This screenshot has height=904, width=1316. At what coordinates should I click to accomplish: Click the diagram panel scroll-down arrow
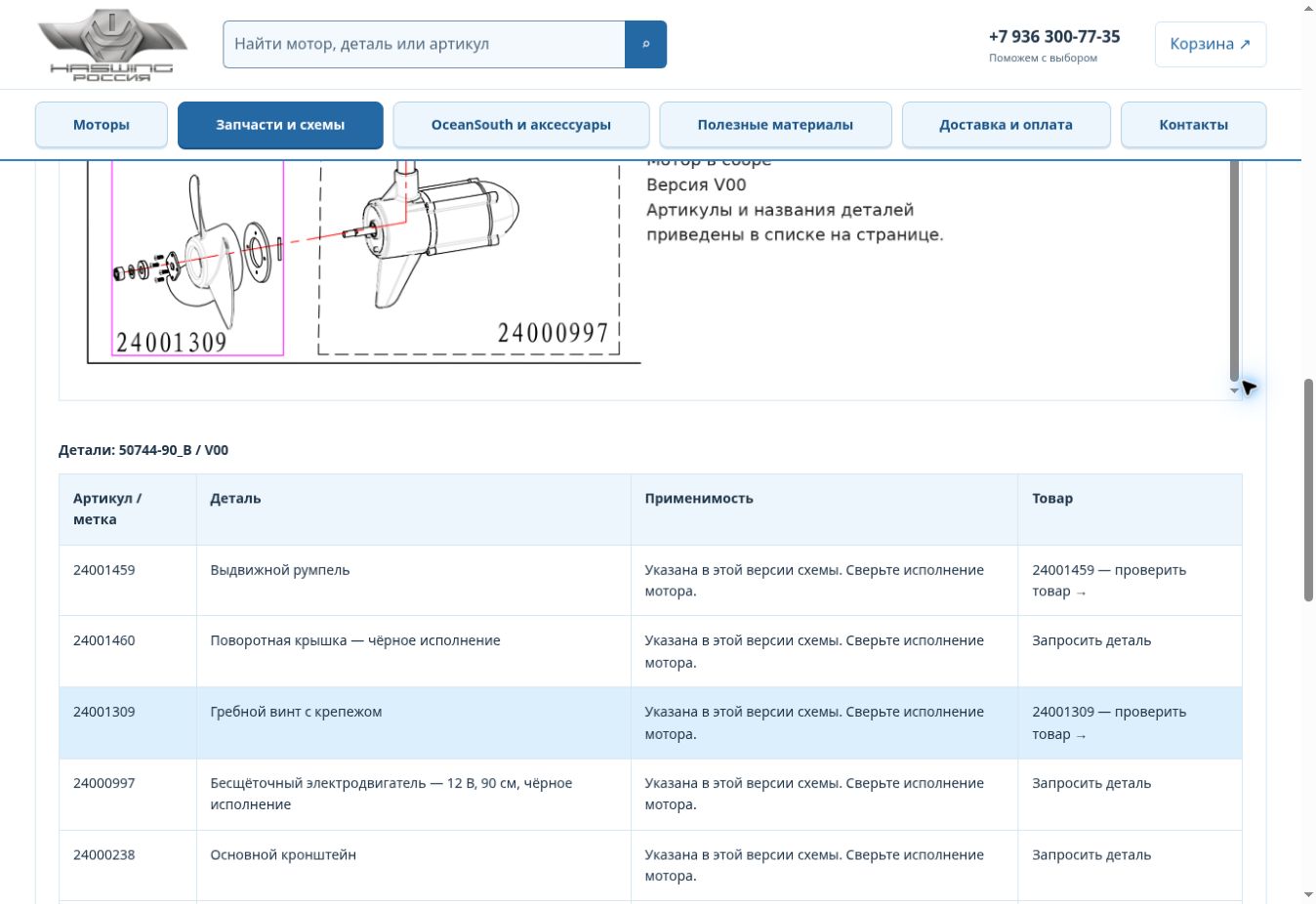(x=1234, y=390)
